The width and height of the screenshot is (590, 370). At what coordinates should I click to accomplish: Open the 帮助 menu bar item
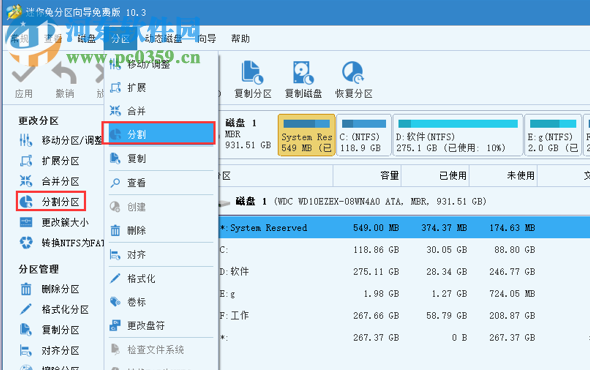[240, 38]
